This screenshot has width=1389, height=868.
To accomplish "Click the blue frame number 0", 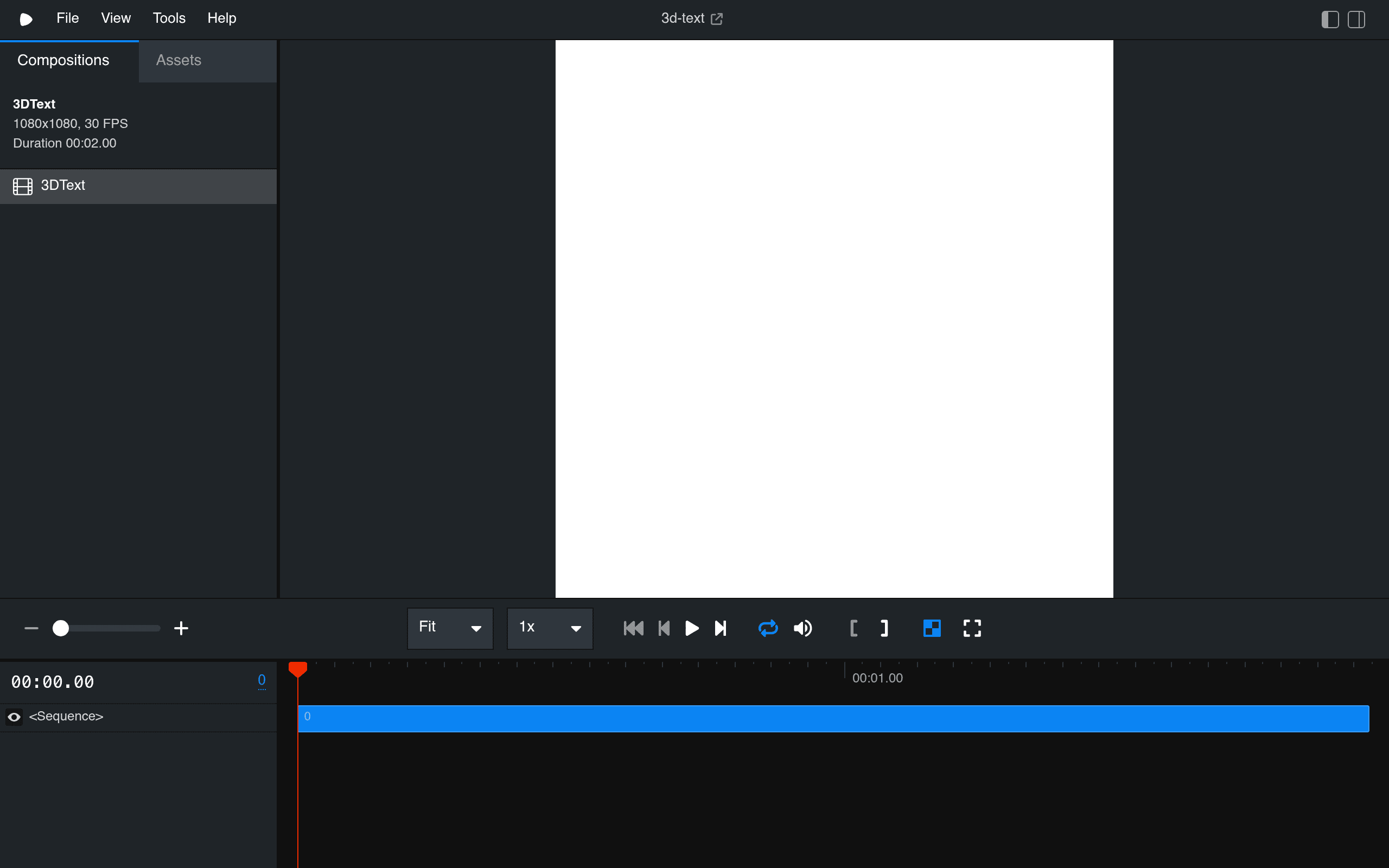I will pyautogui.click(x=262, y=680).
